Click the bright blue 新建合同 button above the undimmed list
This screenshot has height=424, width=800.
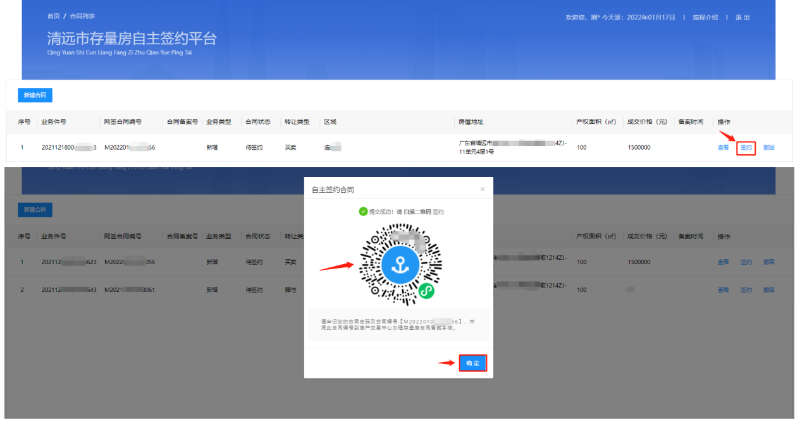35,95
